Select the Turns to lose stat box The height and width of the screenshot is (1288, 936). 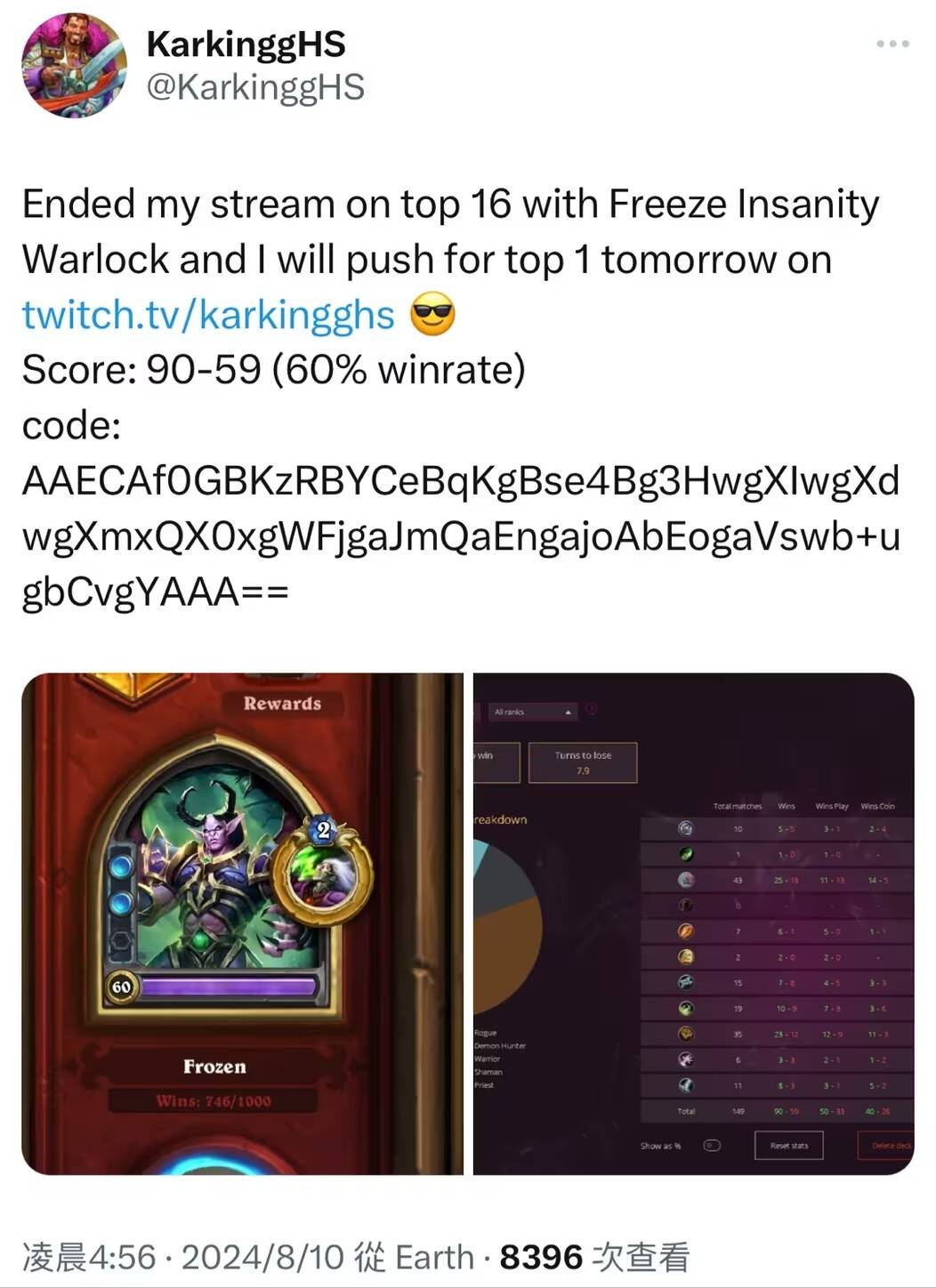point(583,762)
